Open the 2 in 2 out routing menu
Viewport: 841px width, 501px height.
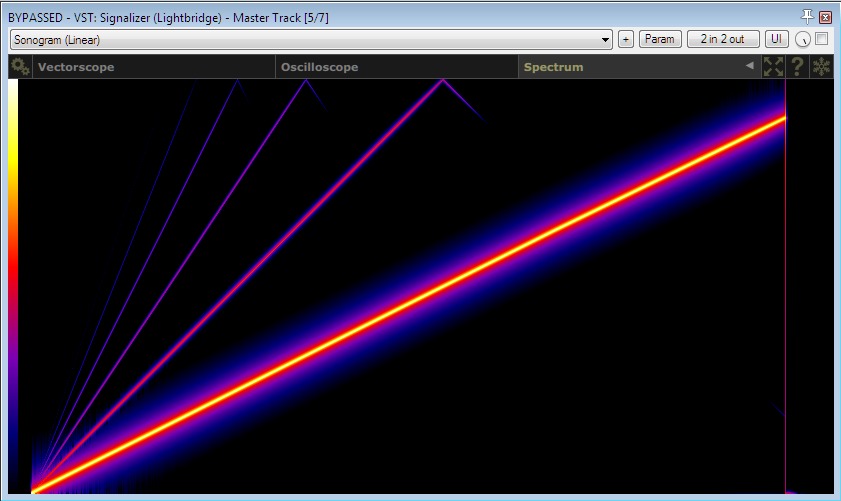722,39
